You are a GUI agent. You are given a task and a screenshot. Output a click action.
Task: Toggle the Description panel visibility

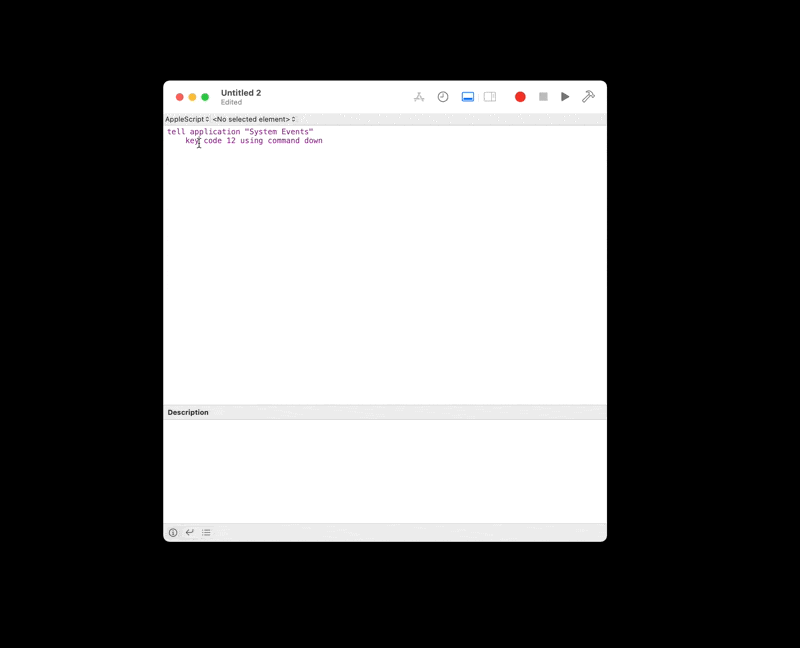coord(467,96)
